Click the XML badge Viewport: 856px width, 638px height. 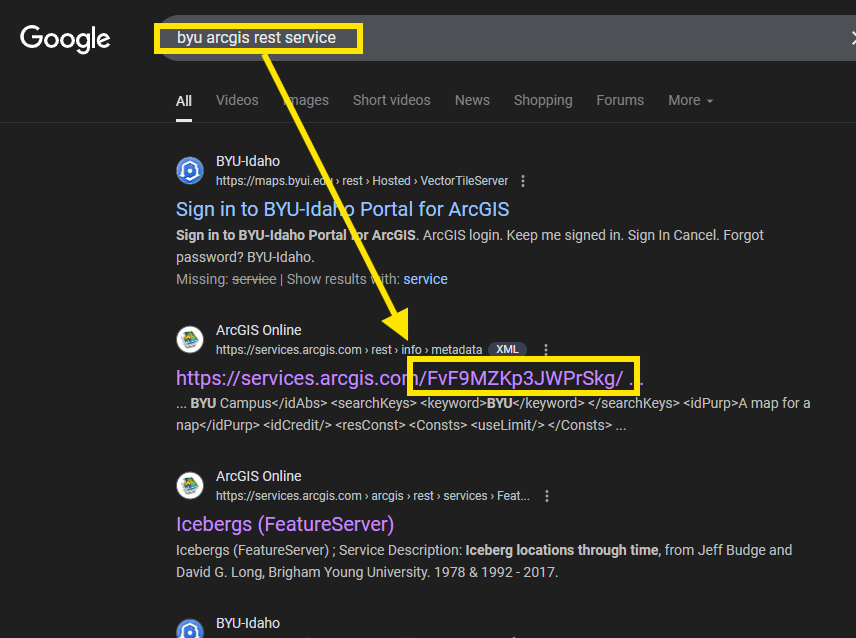[x=507, y=349]
